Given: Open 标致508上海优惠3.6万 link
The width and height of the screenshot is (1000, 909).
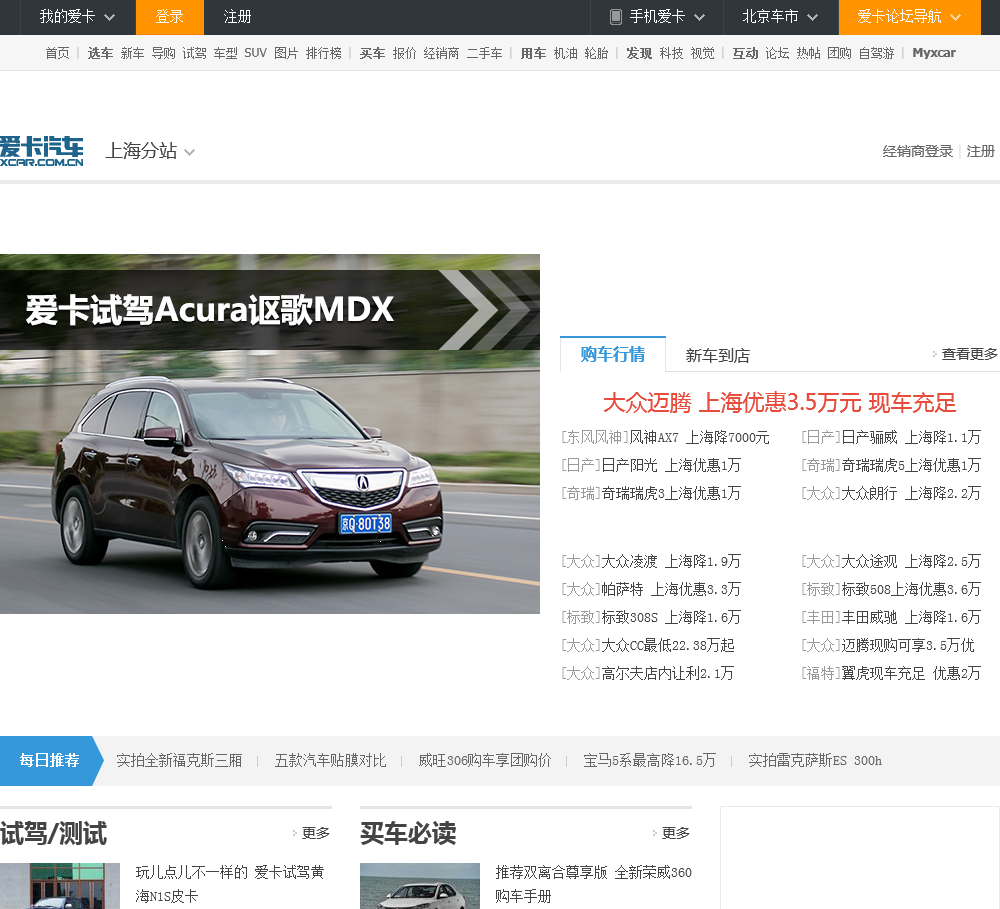Looking at the screenshot, I should 911,589.
